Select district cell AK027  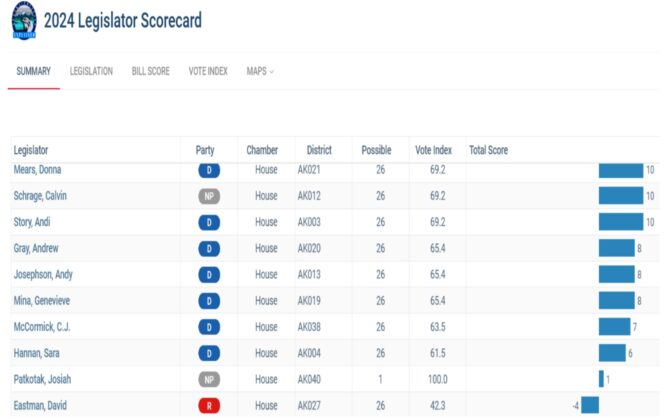309,405
